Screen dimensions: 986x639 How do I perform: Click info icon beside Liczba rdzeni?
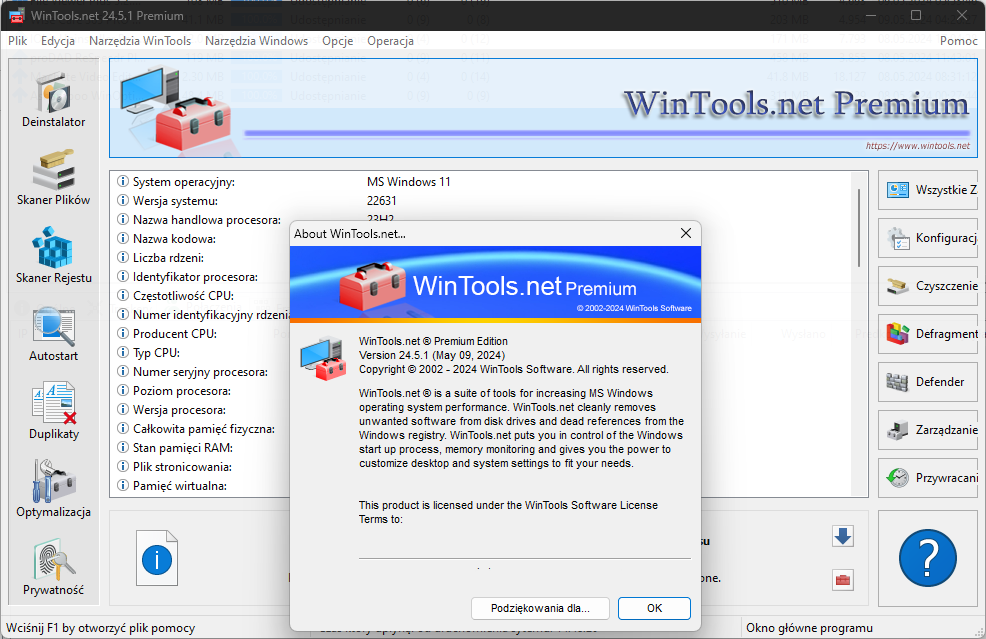click(x=123, y=257)
